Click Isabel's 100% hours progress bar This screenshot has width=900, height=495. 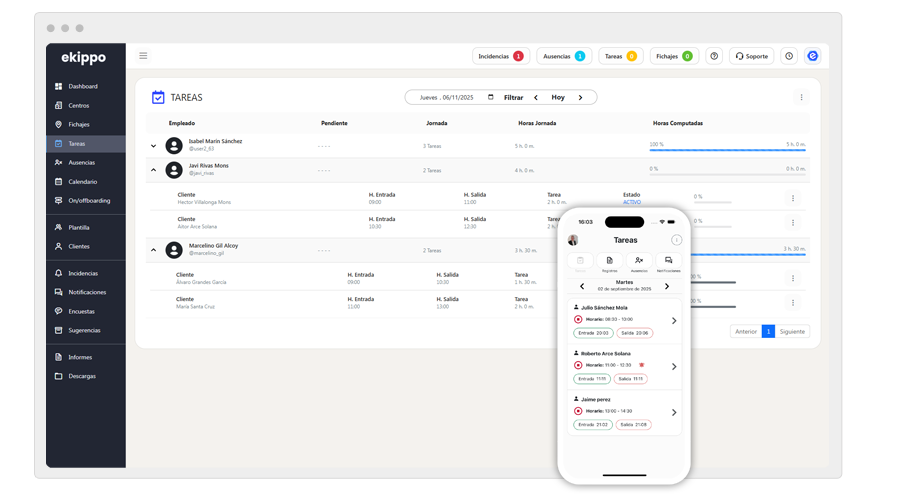pos(726,150)
